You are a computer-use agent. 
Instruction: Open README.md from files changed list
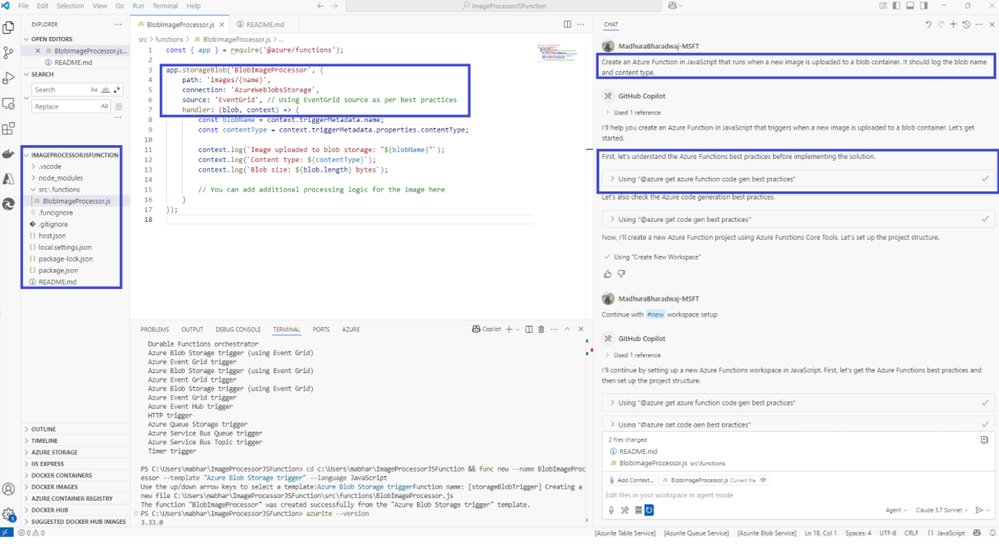click(638, 452)
